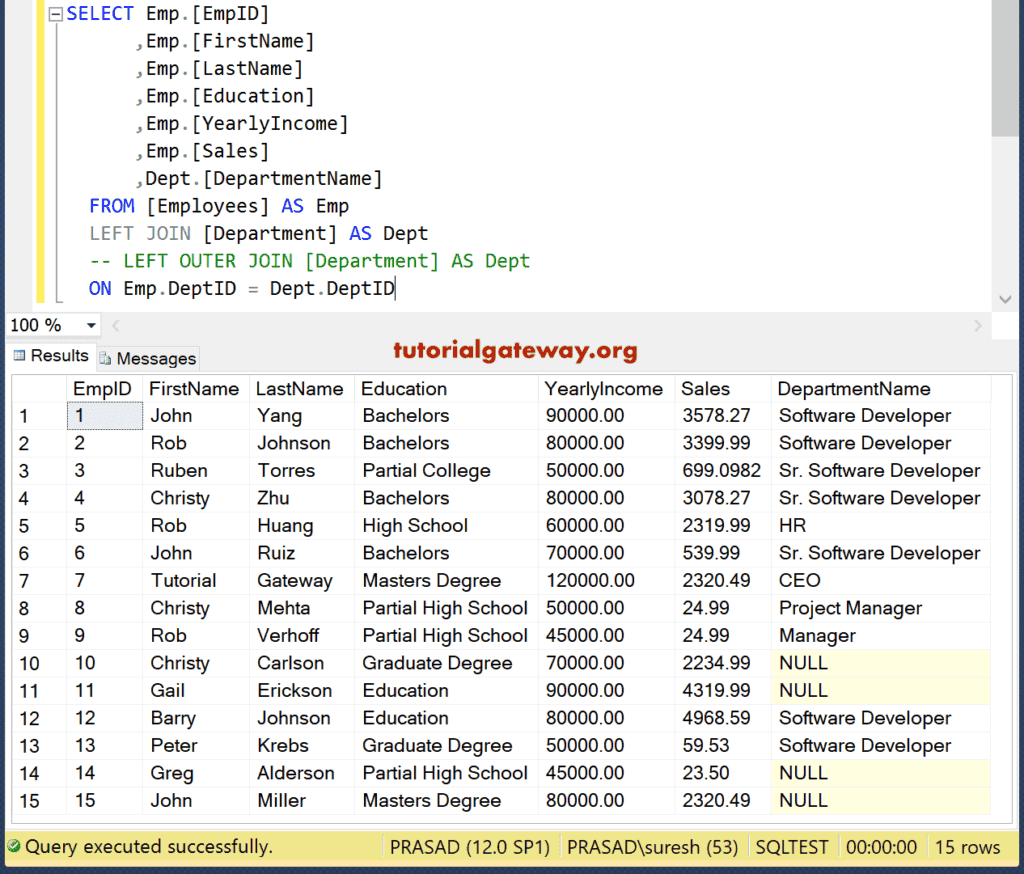This screenshot has width=1024, height=874.
Task: Place cursor on the LEFT JOIN line
Action: 258,234
